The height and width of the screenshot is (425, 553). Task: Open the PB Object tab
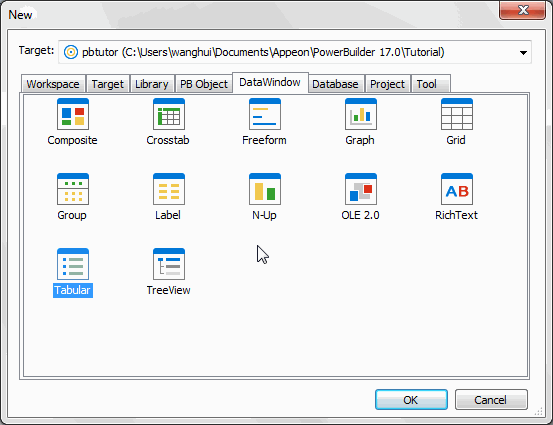coord(203,84)
